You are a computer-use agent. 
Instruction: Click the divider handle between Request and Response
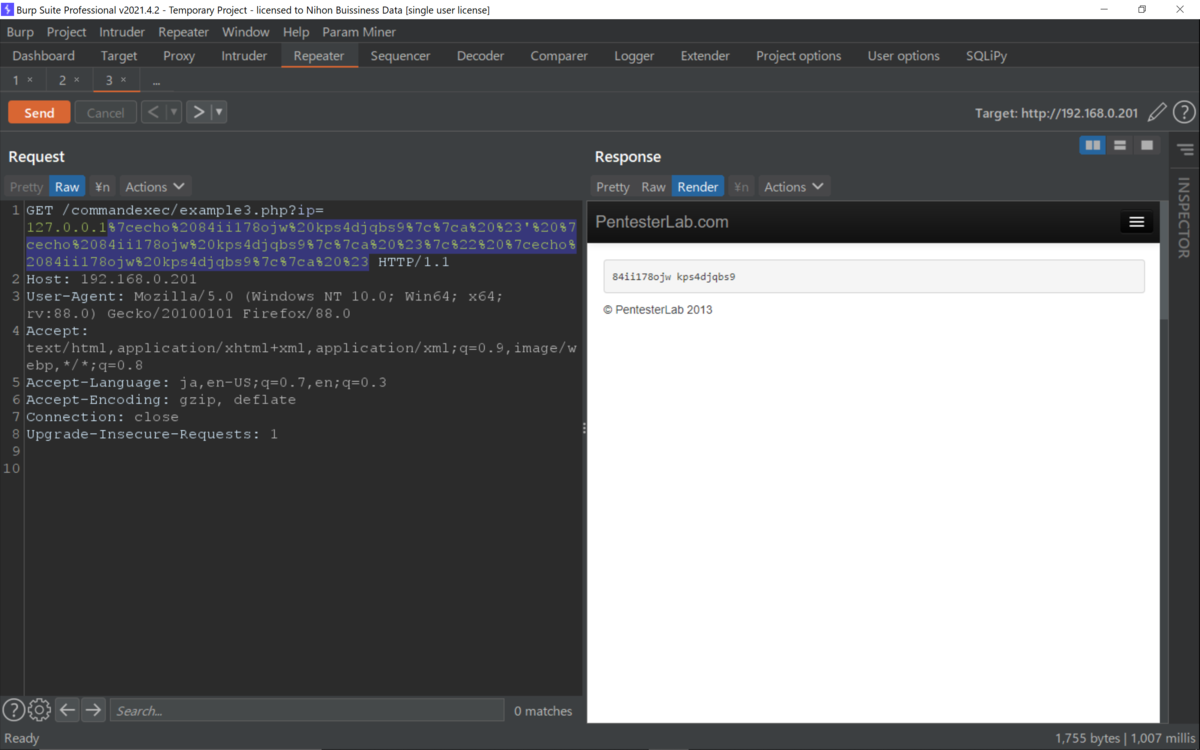click(584, 428)
